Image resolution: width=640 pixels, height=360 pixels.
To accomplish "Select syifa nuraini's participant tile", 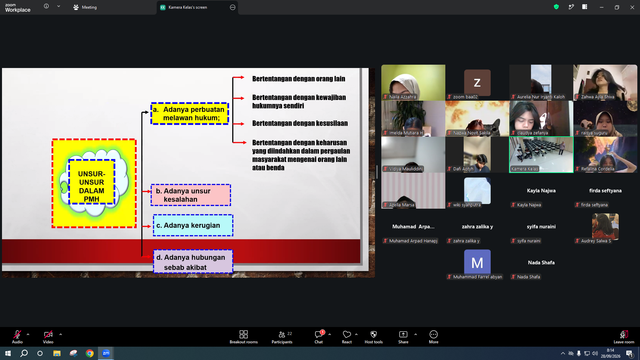I will coord(541,227).
